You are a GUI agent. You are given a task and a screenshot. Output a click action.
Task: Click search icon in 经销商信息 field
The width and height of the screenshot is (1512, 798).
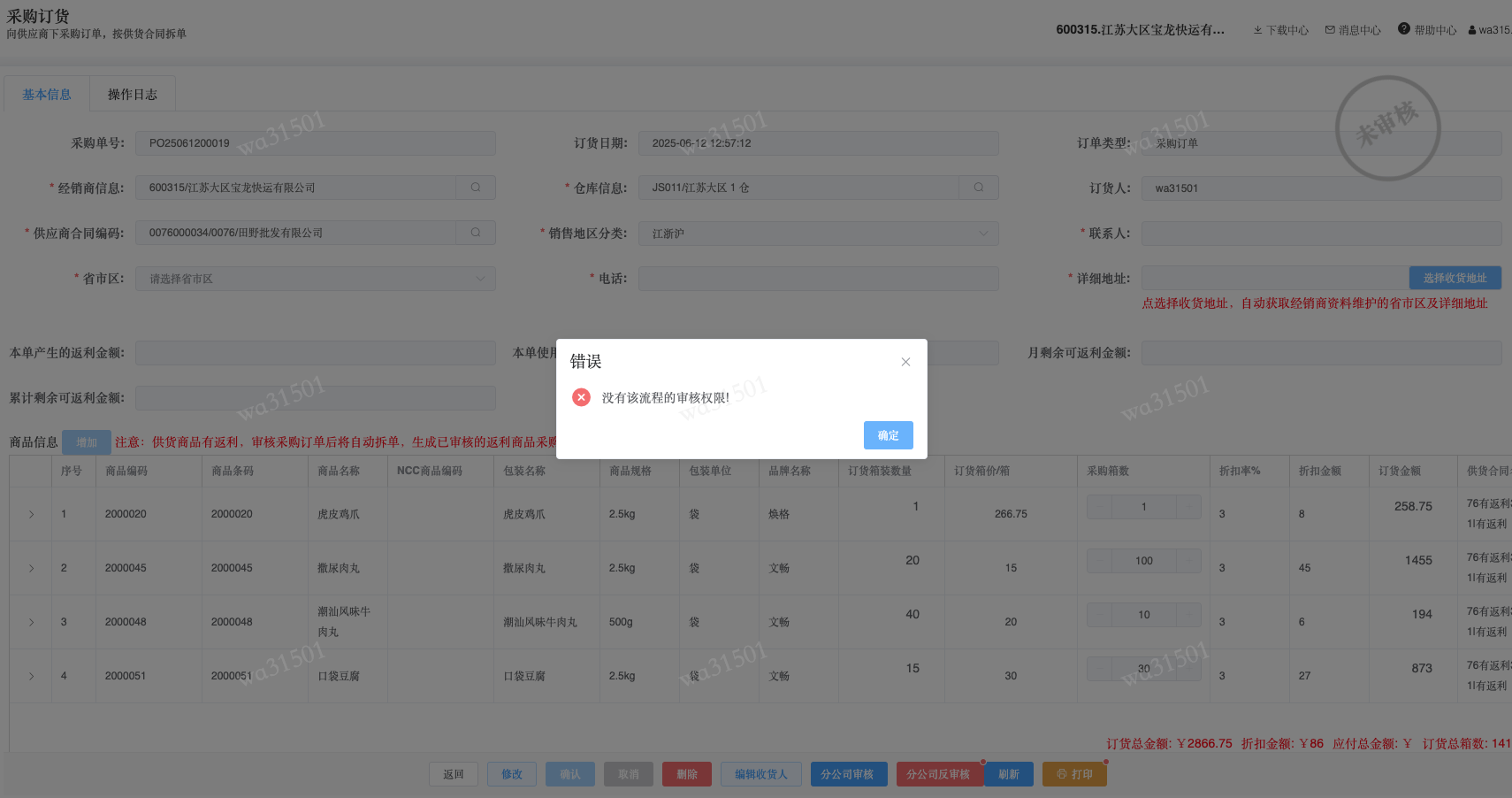pyautogui.click(x=476, y=188)
